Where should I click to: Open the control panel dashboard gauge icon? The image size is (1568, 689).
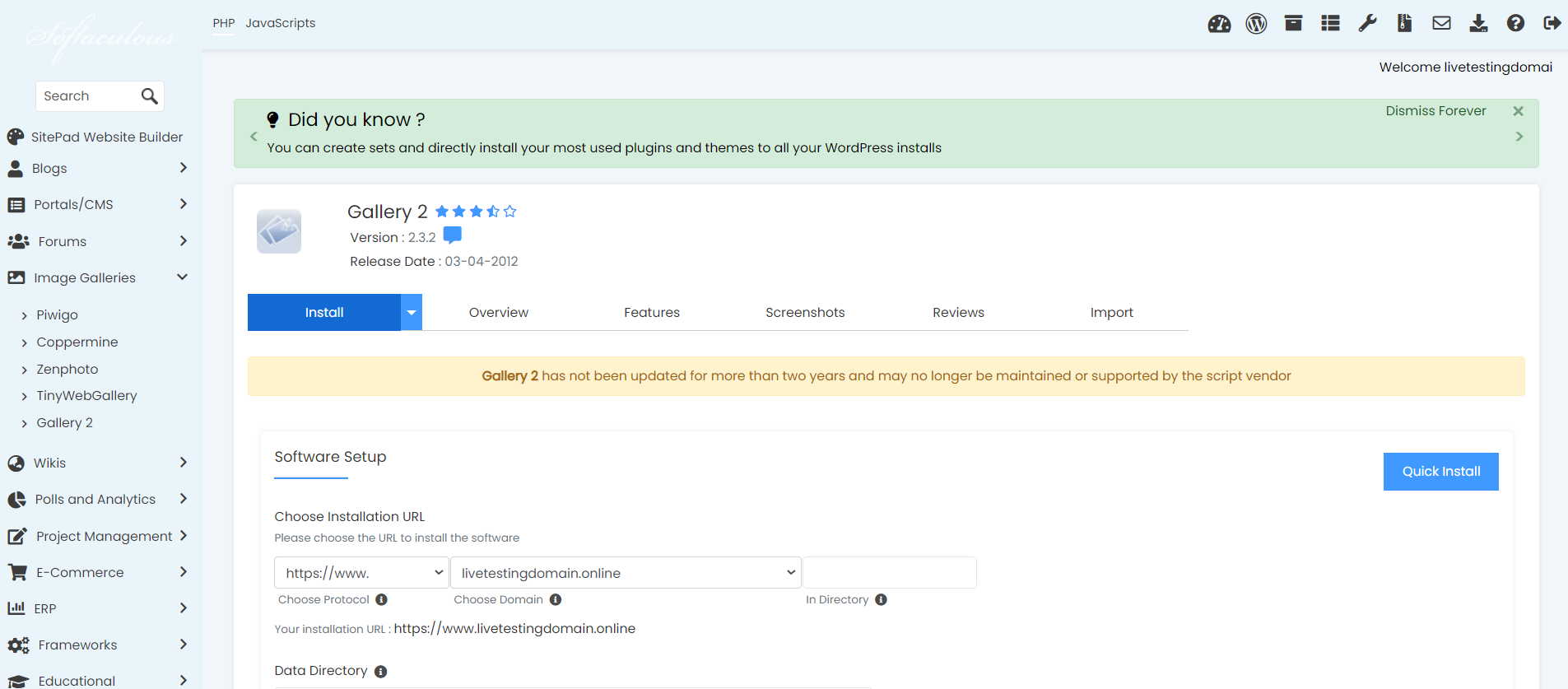coord(1219,24)
